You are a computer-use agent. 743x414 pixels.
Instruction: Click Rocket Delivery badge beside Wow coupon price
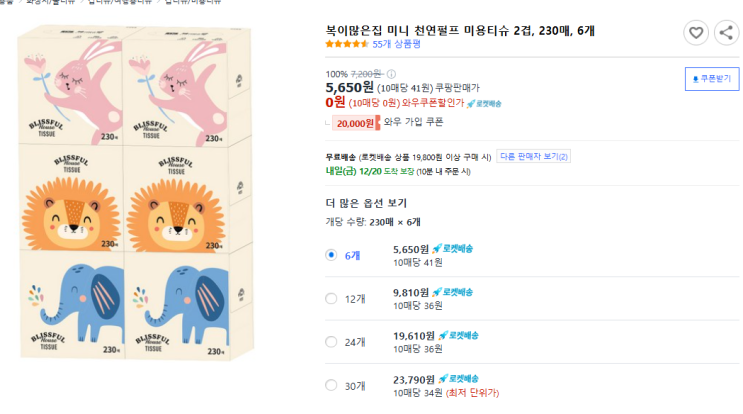point(484,103)
